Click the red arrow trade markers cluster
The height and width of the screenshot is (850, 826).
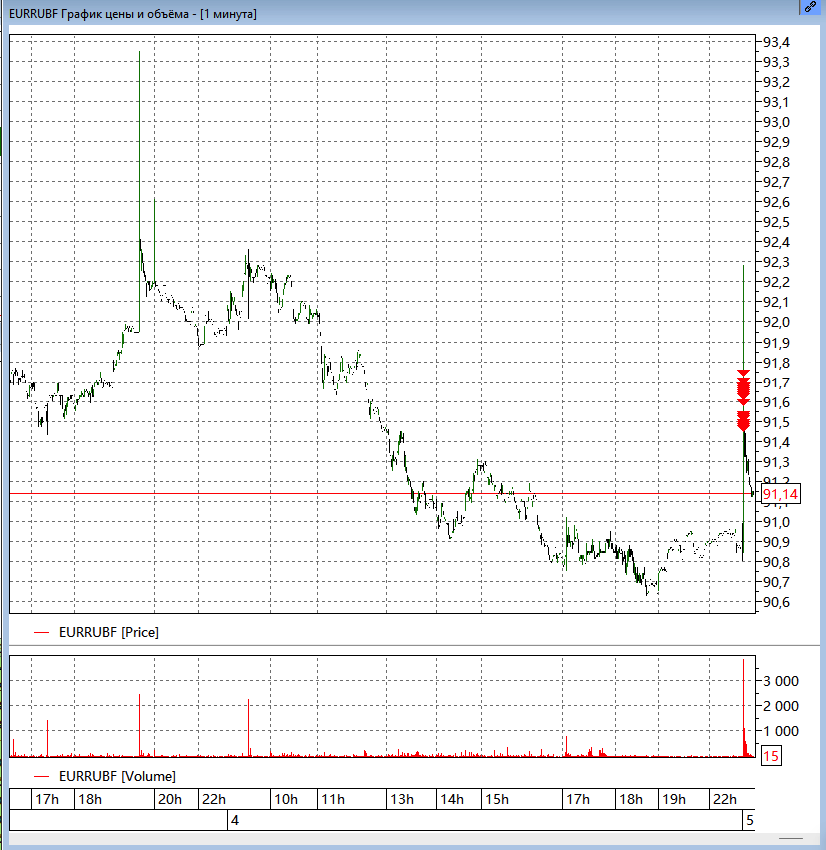click(743, 400)
